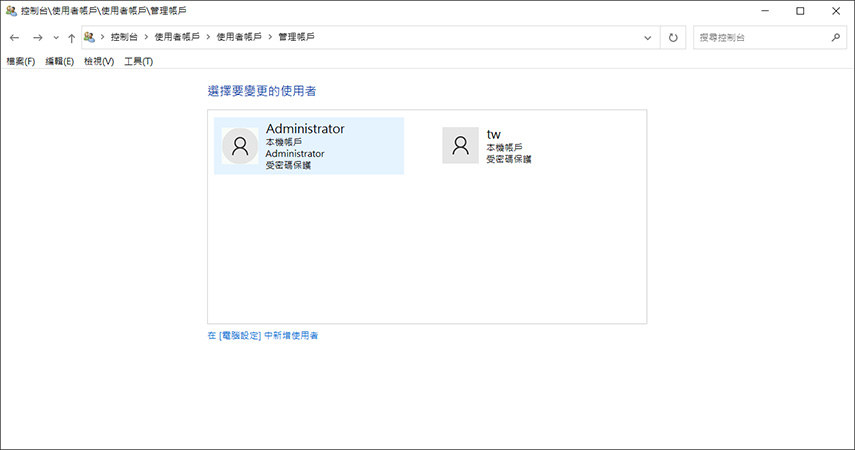Select the tw account avatar
The width and height of the screenshot is (855, 450).
[460, 146]
